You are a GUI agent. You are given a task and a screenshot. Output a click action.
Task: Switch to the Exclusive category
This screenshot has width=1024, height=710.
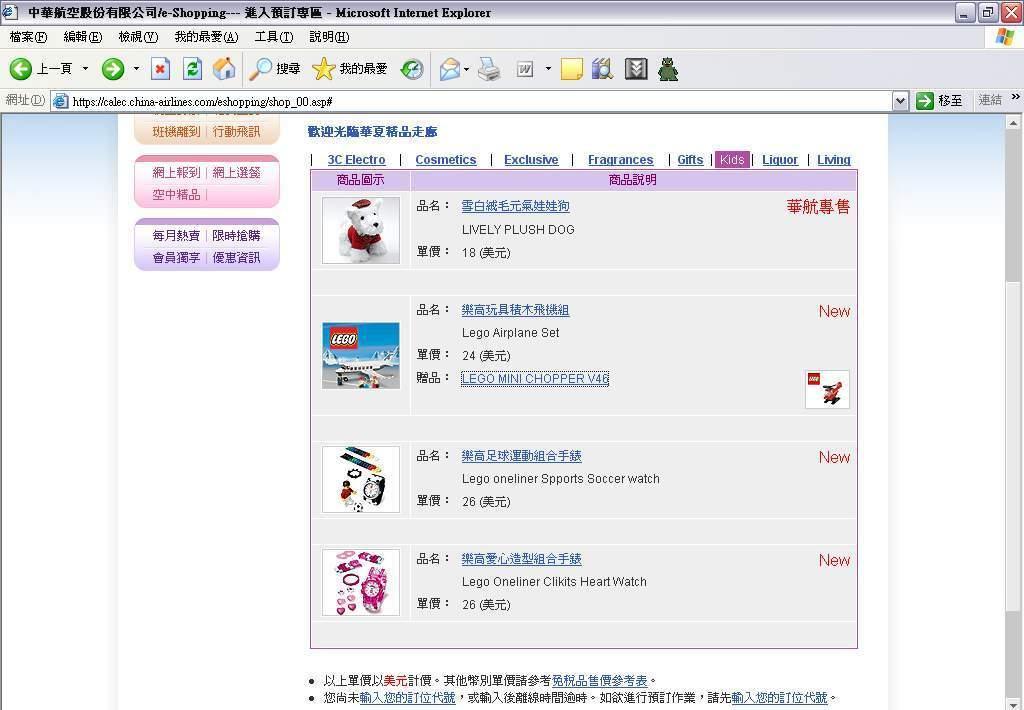pyautogui.click(x=531, y=160)
